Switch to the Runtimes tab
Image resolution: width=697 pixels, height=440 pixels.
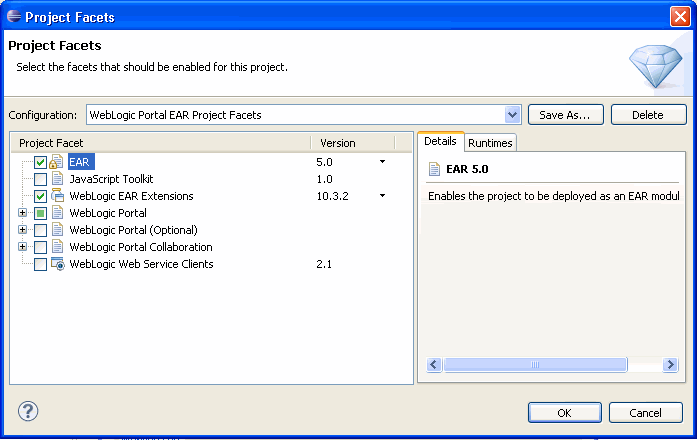coord(490,143)
